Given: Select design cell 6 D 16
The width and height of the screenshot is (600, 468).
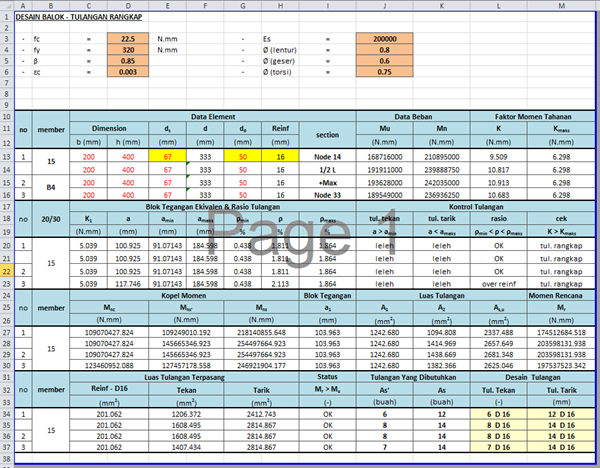Looking at the screenshot, I should coord(499,414).
